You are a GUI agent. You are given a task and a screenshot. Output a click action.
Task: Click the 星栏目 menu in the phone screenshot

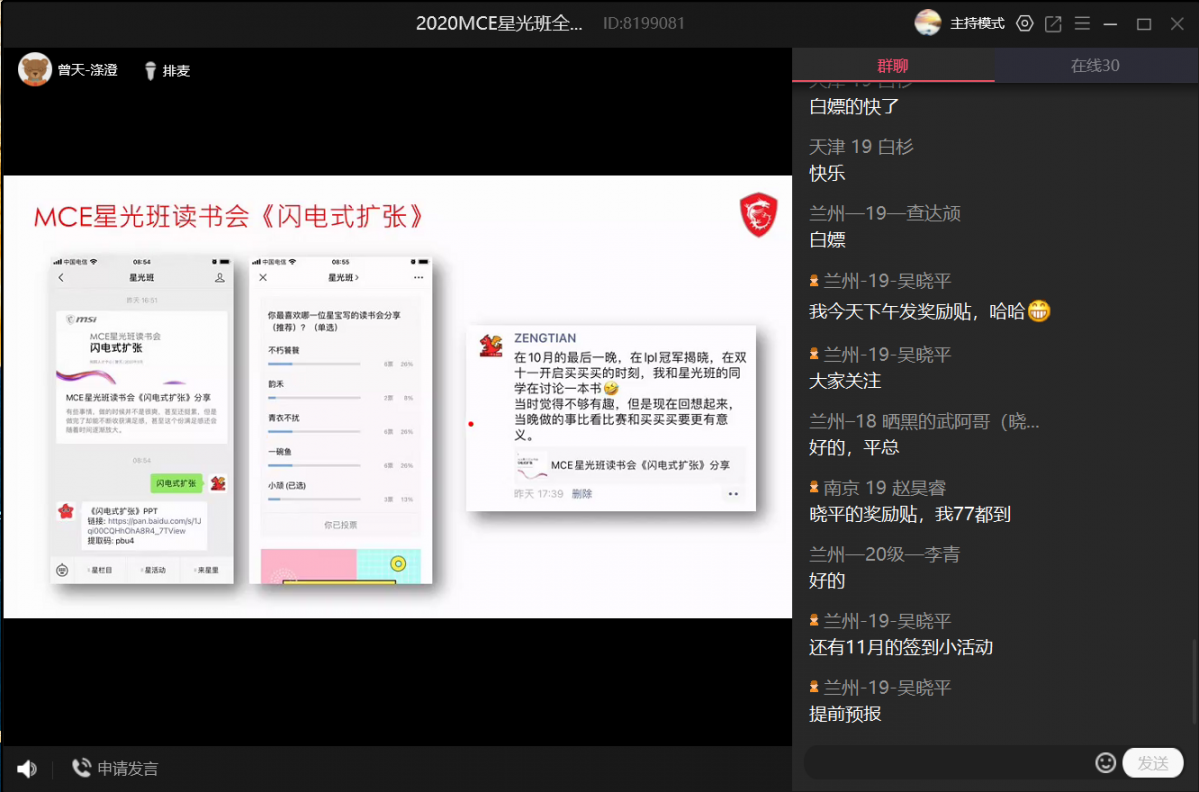(x=100, y=570)
